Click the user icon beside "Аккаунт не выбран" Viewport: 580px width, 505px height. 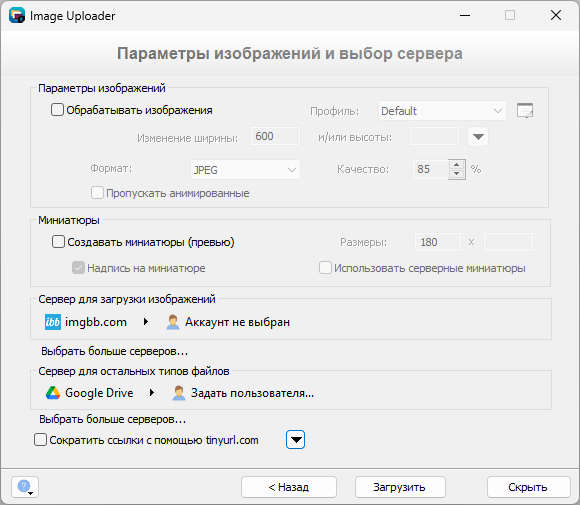point(173,322)
